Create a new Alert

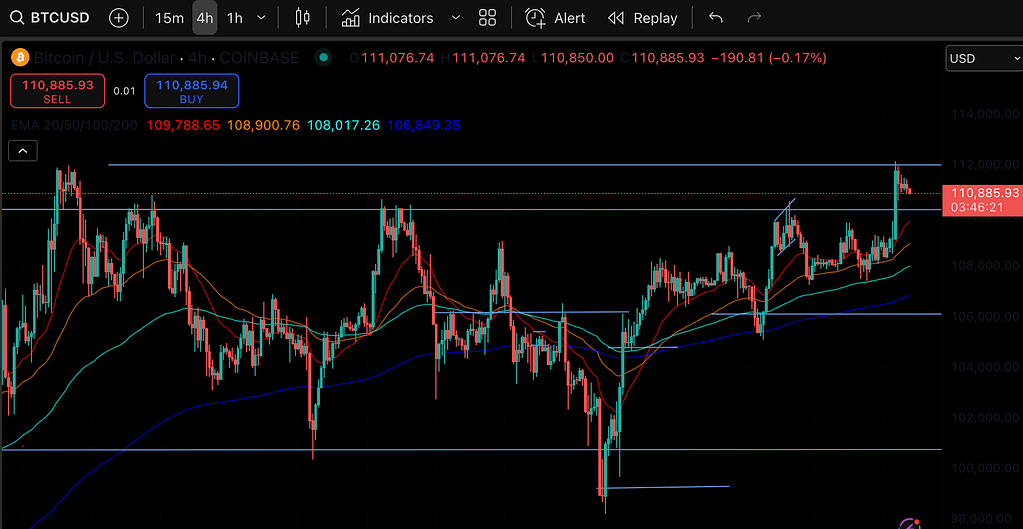[555, 18]
